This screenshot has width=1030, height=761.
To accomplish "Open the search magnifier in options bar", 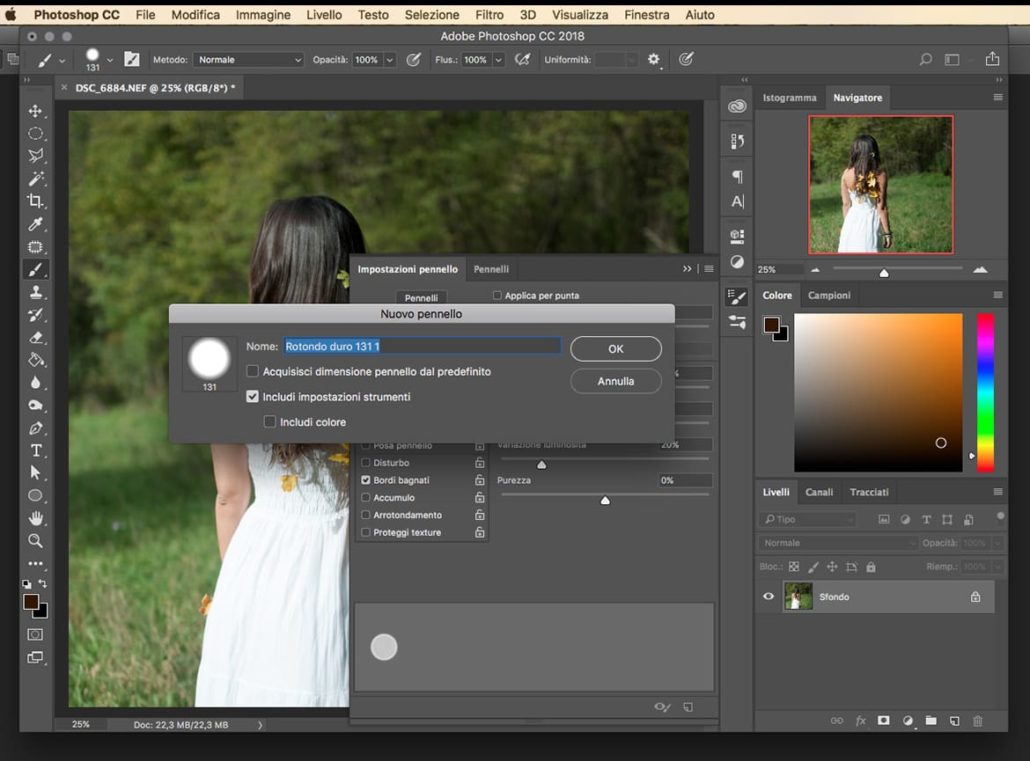I will coord(926,59).
